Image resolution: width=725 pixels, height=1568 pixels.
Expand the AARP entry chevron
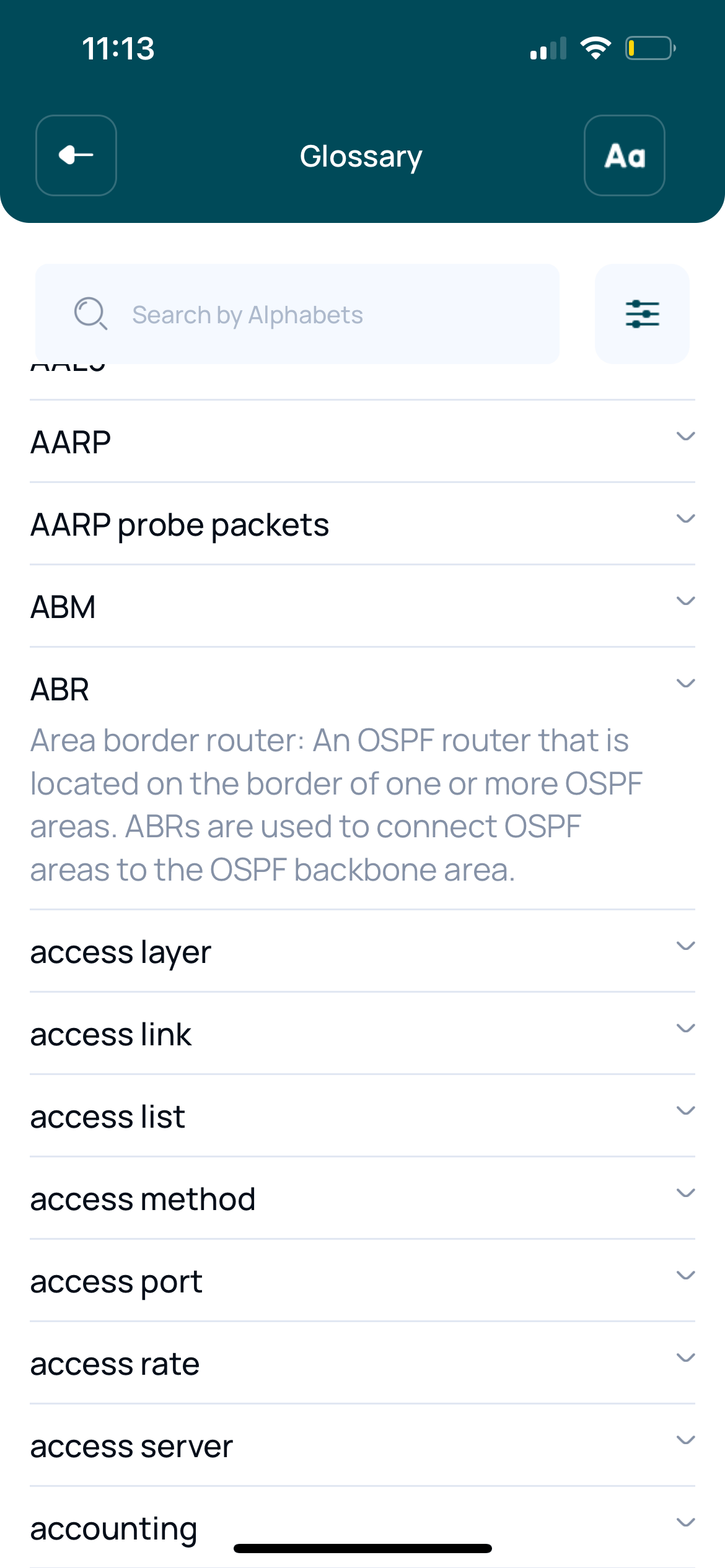point(685,437)
